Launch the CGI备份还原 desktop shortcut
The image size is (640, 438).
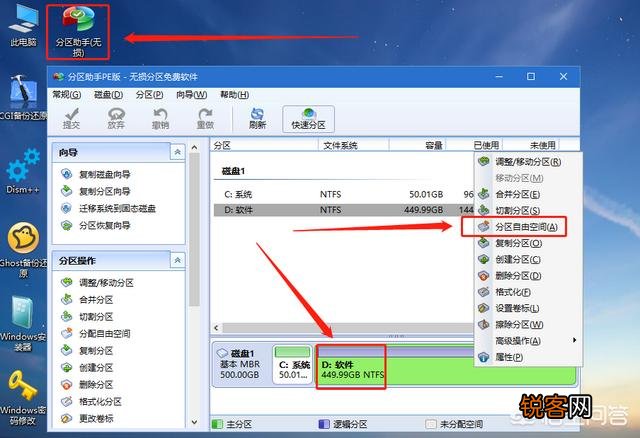(x=23, y=98)
